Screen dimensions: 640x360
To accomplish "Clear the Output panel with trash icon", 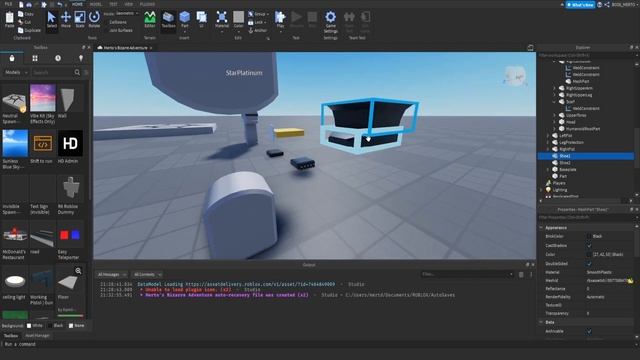I will coord(521,275).
